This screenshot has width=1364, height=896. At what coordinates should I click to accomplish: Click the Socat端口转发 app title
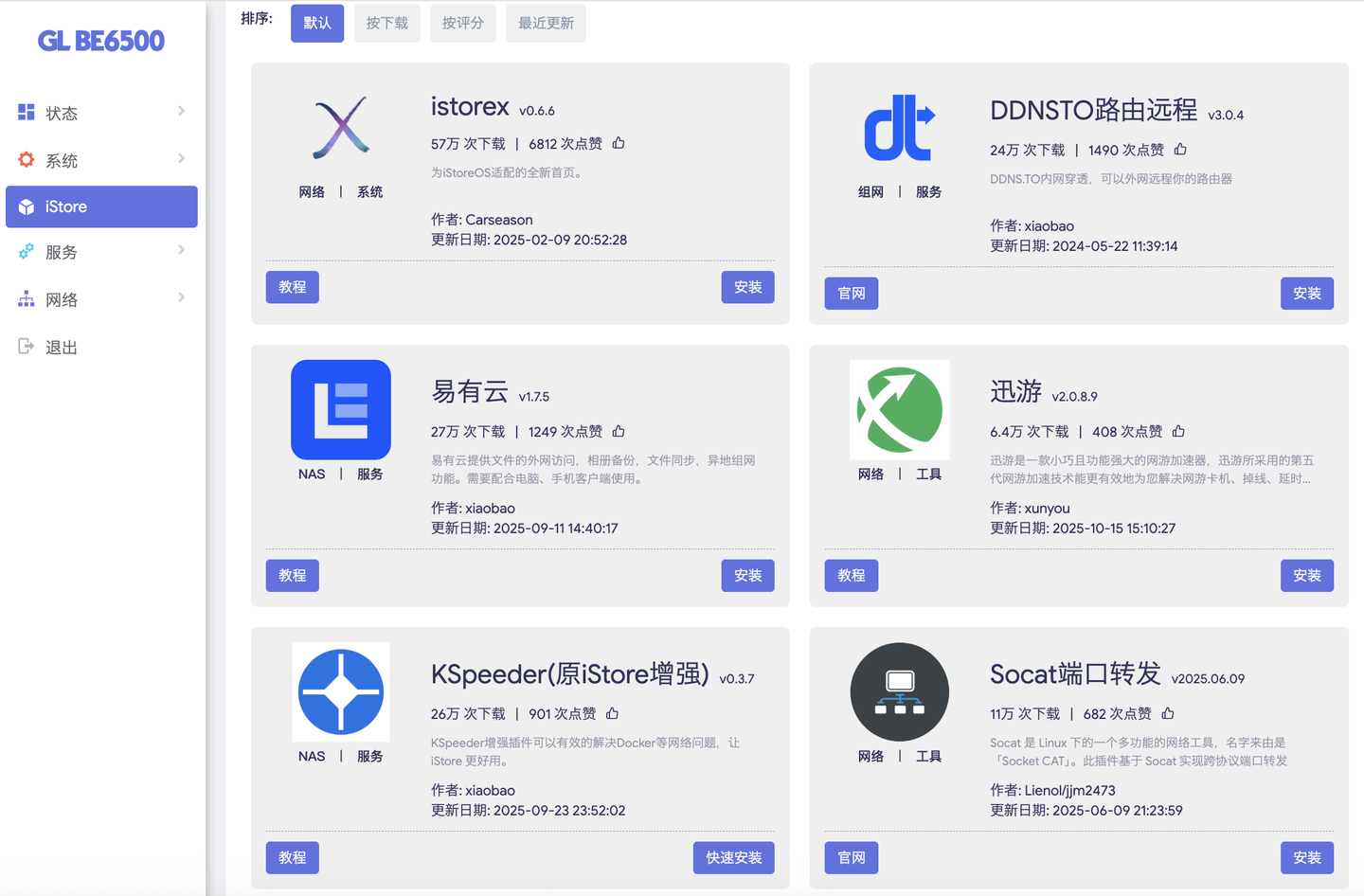coord(1075,673)
